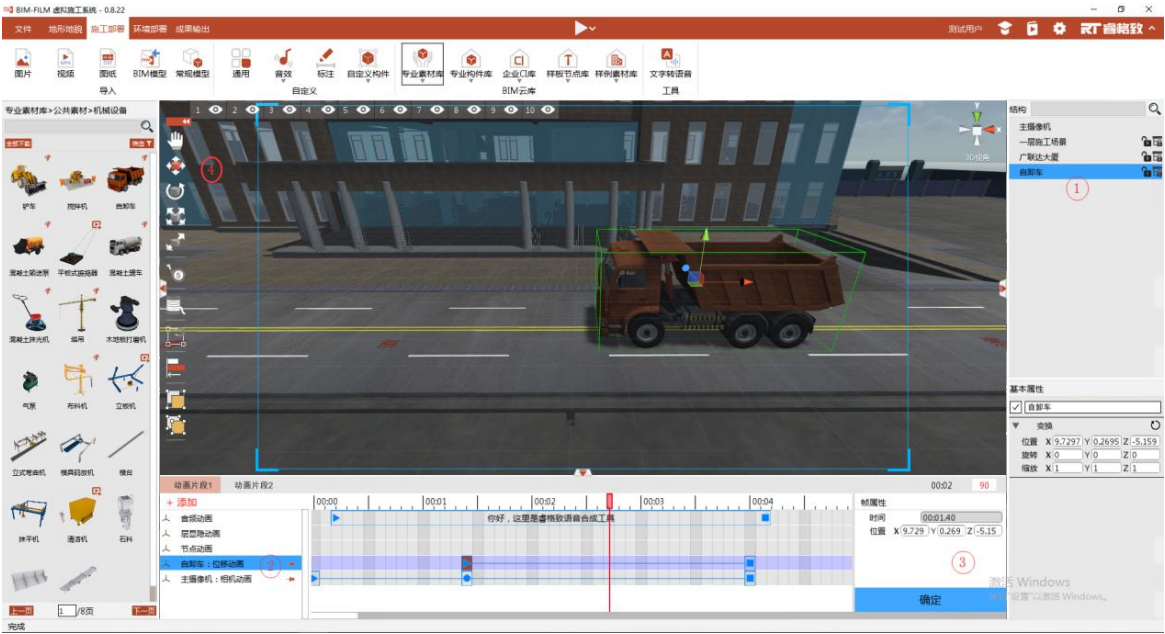The width and height of the screenshot is (1165, 634).
Task: Uncheck the 自卸车 enabled checkbox in 基本属性
Action: [1016, 407]
